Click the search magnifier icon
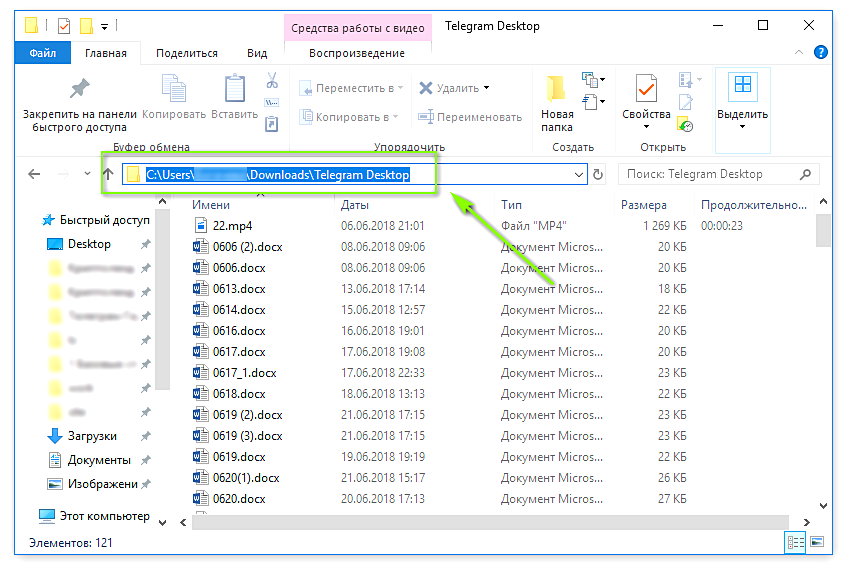Viewport: 842px width, 575px height. point(805,174)
